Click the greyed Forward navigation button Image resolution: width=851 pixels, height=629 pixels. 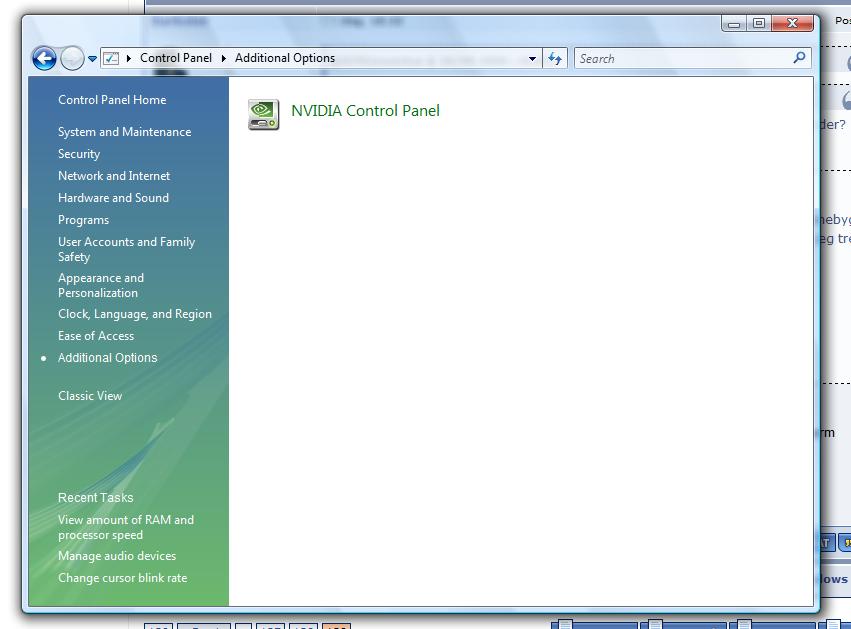[x=72, y=58]
